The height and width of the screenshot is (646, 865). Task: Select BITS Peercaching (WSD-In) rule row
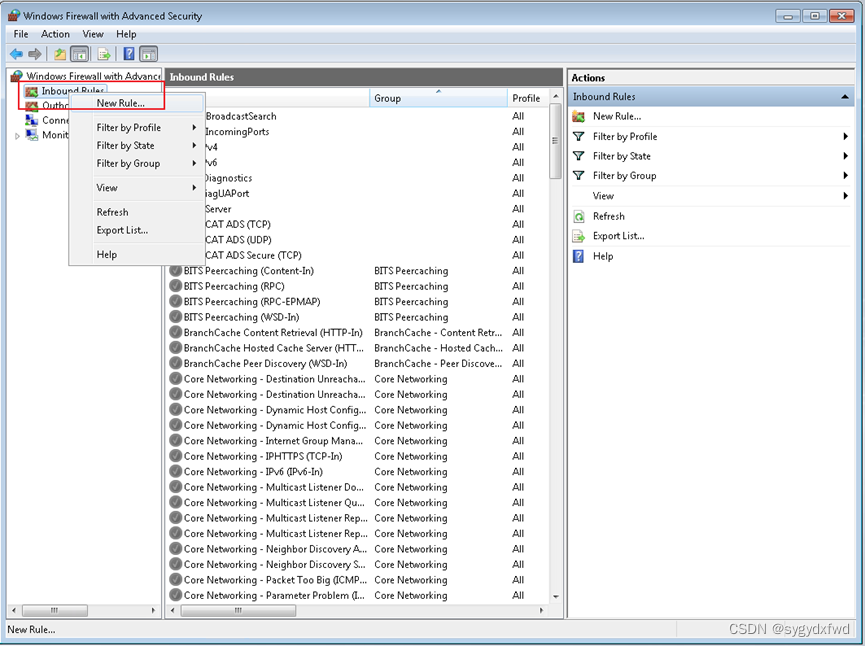357,317
